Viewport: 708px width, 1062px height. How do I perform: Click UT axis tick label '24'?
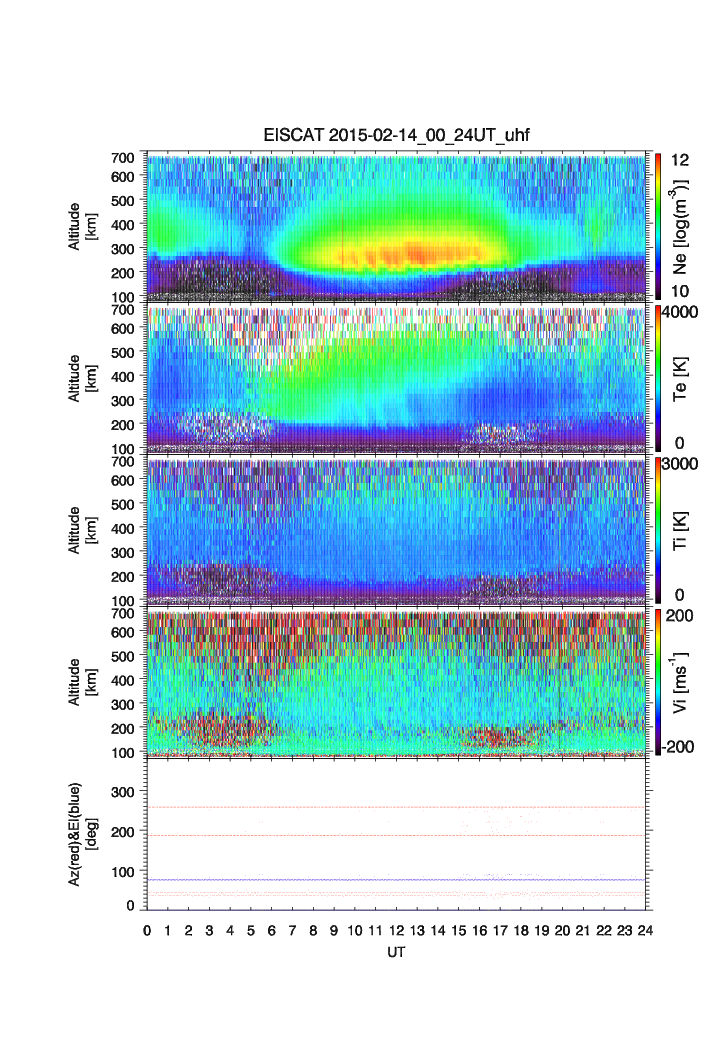pos(645,931)
